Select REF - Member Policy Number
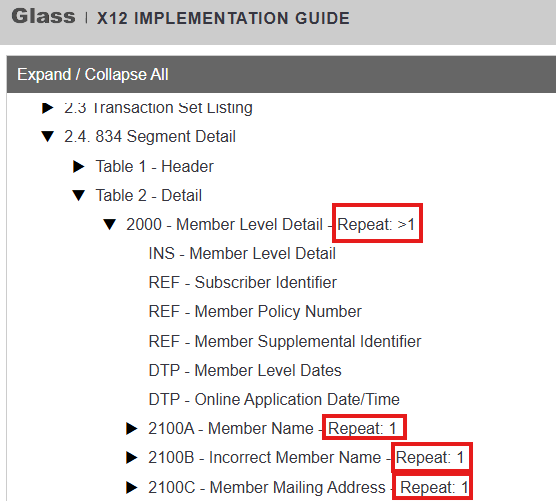This screenshot has height=501, width=556. click(x=255, y=312)
